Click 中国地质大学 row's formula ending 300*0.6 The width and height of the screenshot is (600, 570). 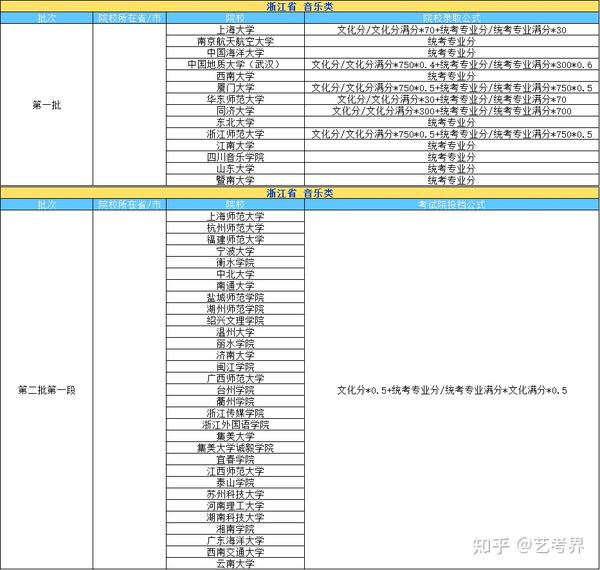click(452, 64)
